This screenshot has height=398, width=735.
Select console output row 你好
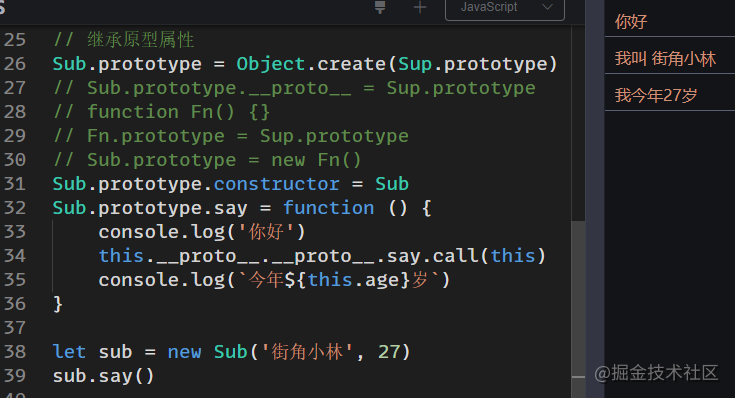(670, 21)
